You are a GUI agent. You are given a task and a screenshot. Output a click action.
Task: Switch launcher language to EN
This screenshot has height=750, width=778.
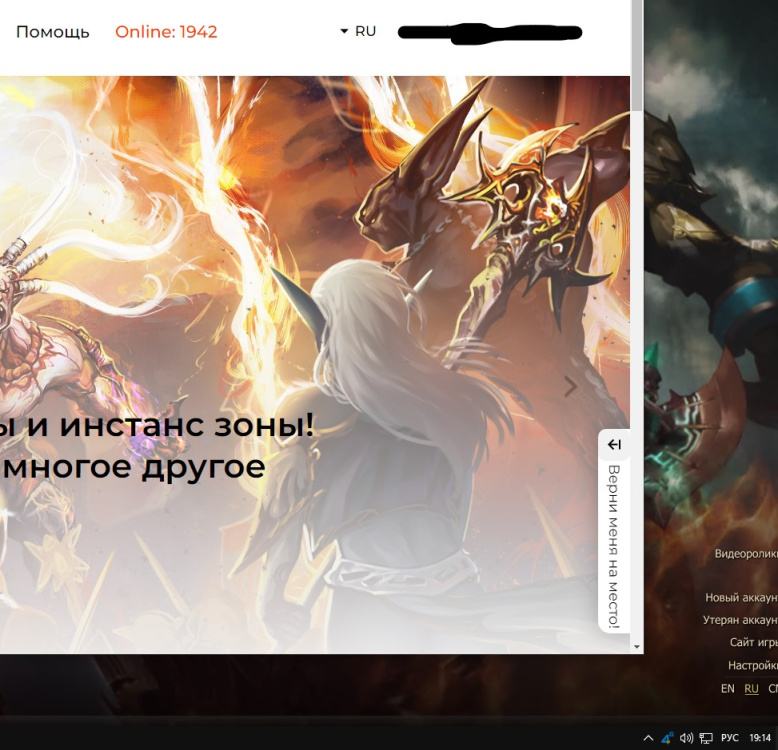click(x=727, y=689)
